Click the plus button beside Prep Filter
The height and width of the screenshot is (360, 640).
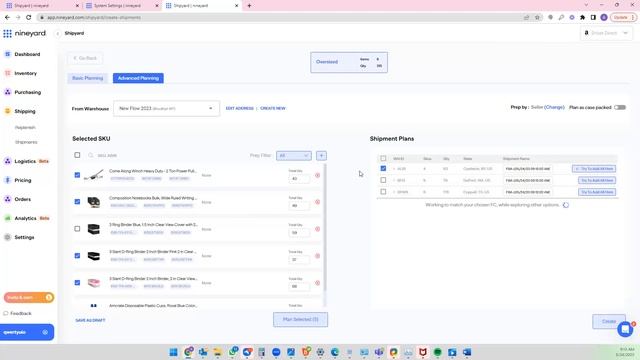(x=321, y=156)
